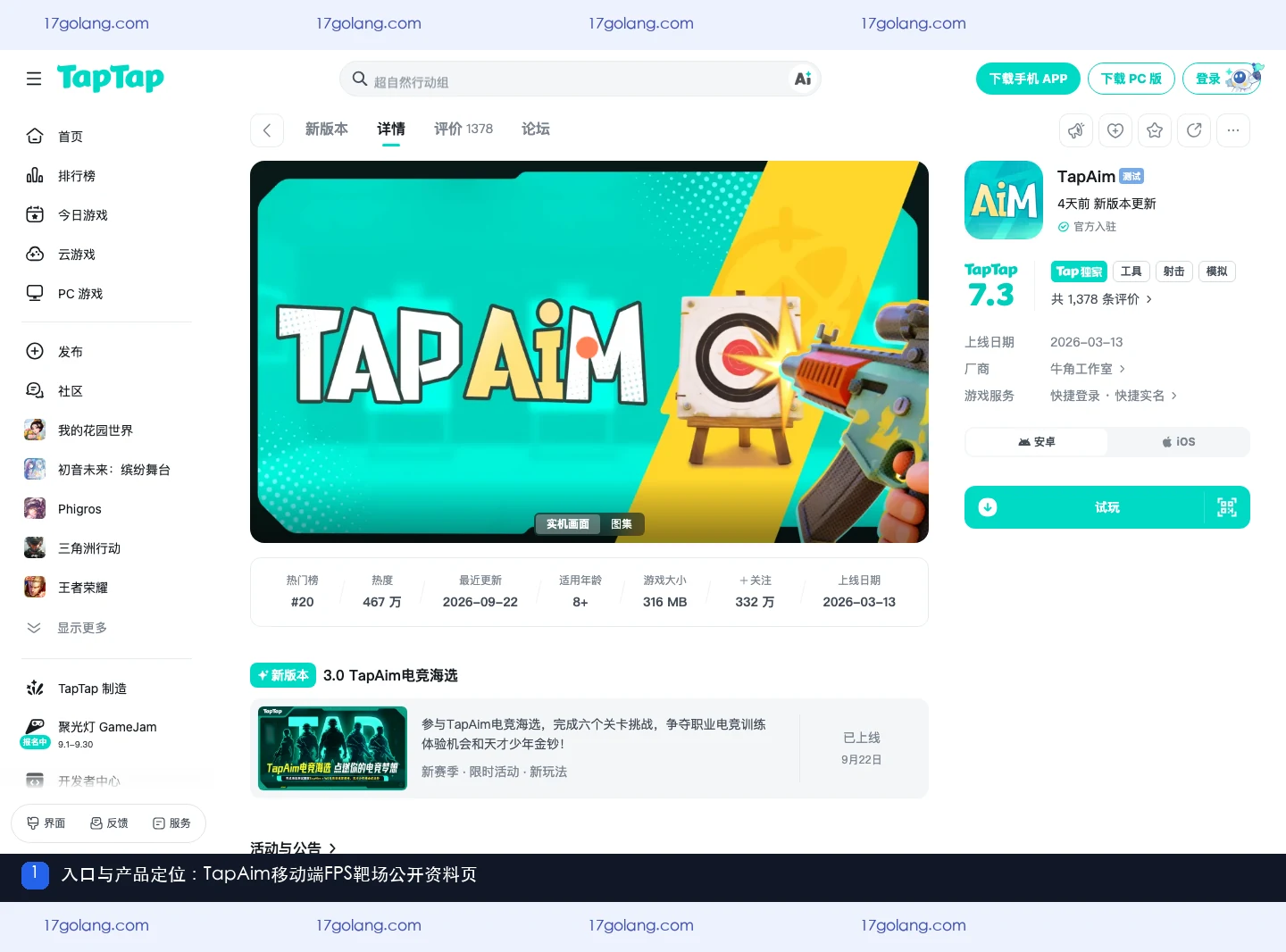Click the 登录 login button
The image size is (1286, 952).
coord(1223,79)
